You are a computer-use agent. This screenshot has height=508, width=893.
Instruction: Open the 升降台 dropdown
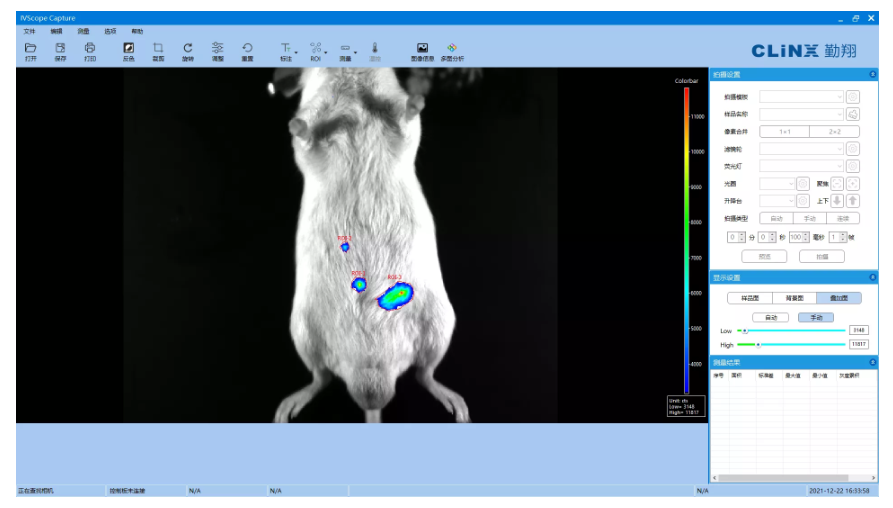(x=777, y=201)
